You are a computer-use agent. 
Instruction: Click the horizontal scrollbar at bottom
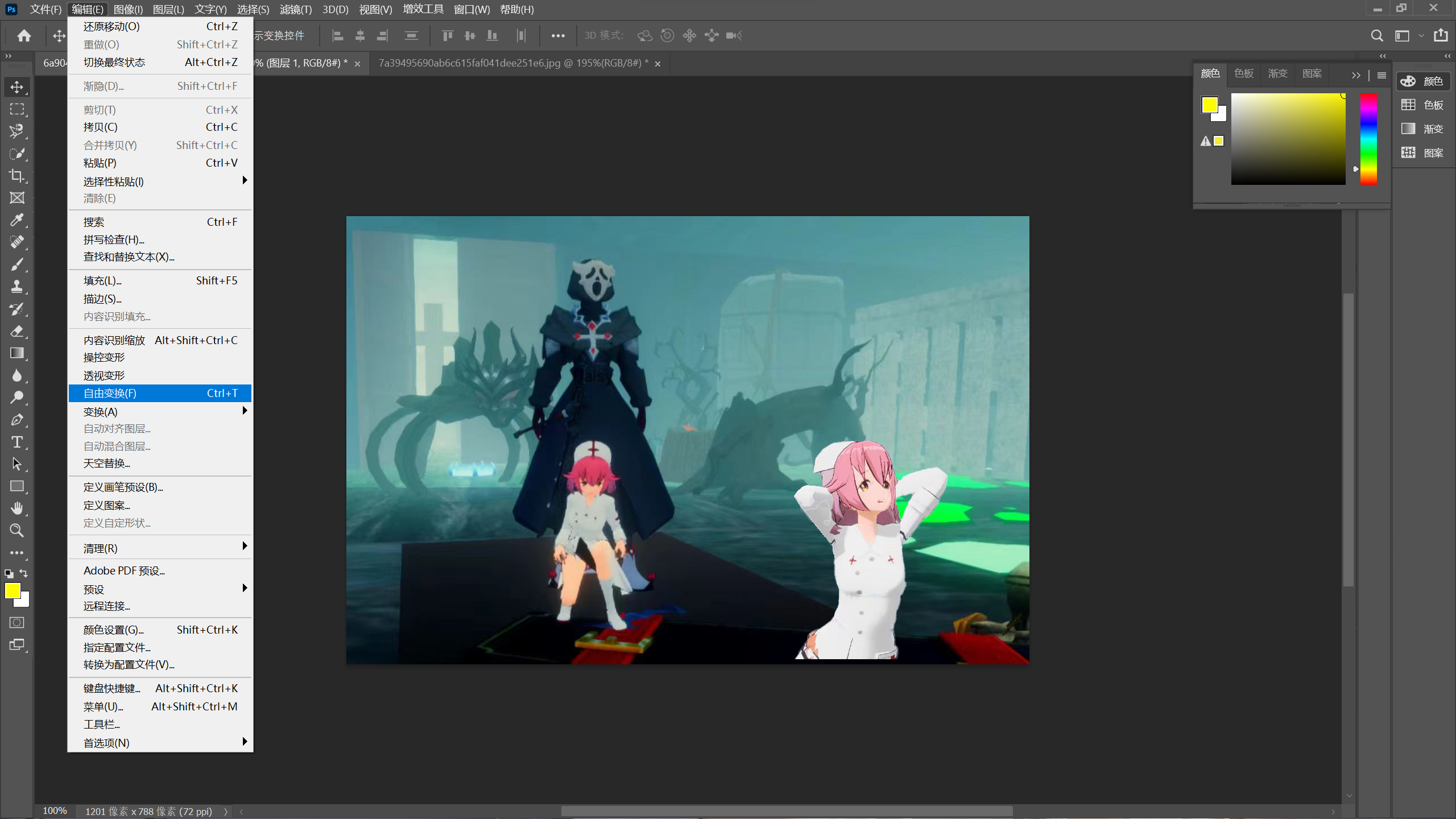point(787,812)
